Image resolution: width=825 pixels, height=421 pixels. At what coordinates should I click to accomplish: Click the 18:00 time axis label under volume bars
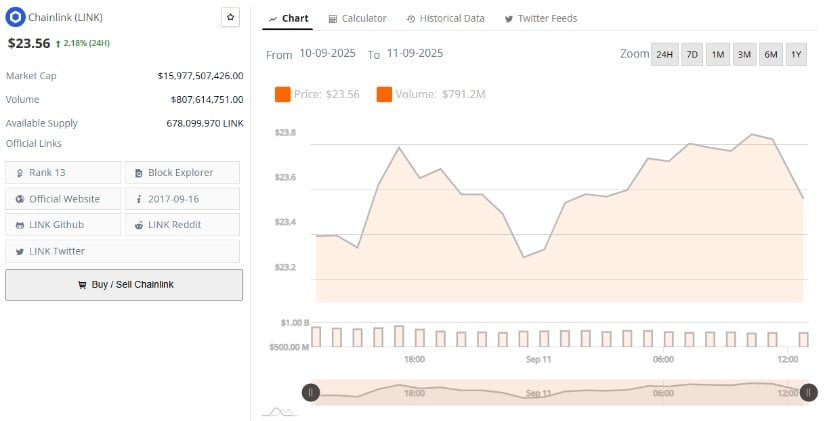coord(414,359)
